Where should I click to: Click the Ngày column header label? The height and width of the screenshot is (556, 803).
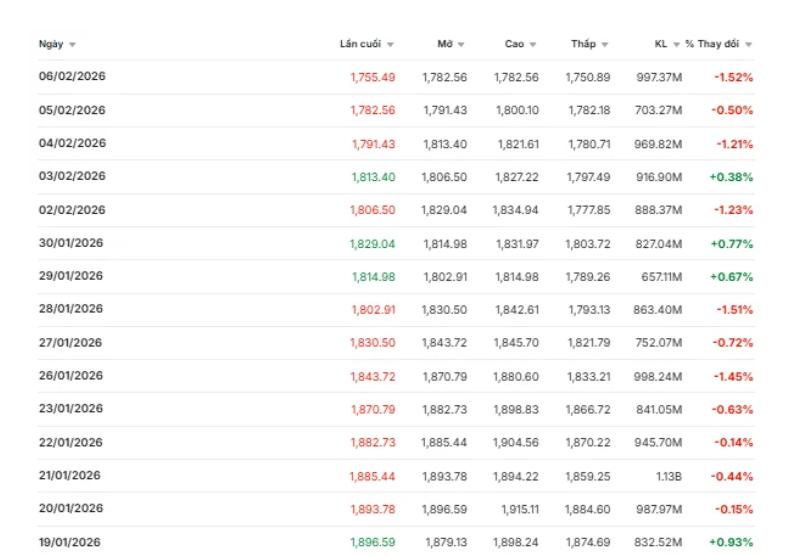coord(51,44)
